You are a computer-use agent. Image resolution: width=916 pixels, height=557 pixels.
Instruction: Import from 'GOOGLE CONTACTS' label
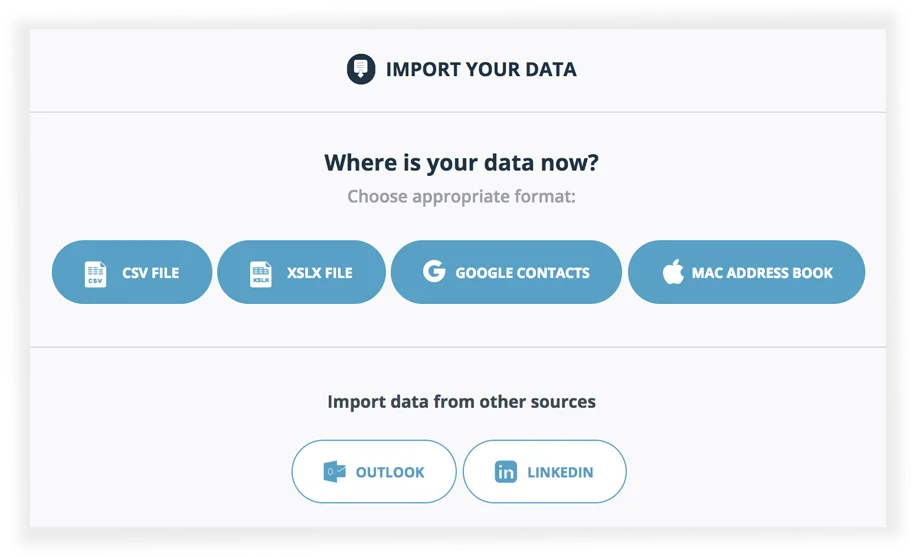[x=522, y=273]
